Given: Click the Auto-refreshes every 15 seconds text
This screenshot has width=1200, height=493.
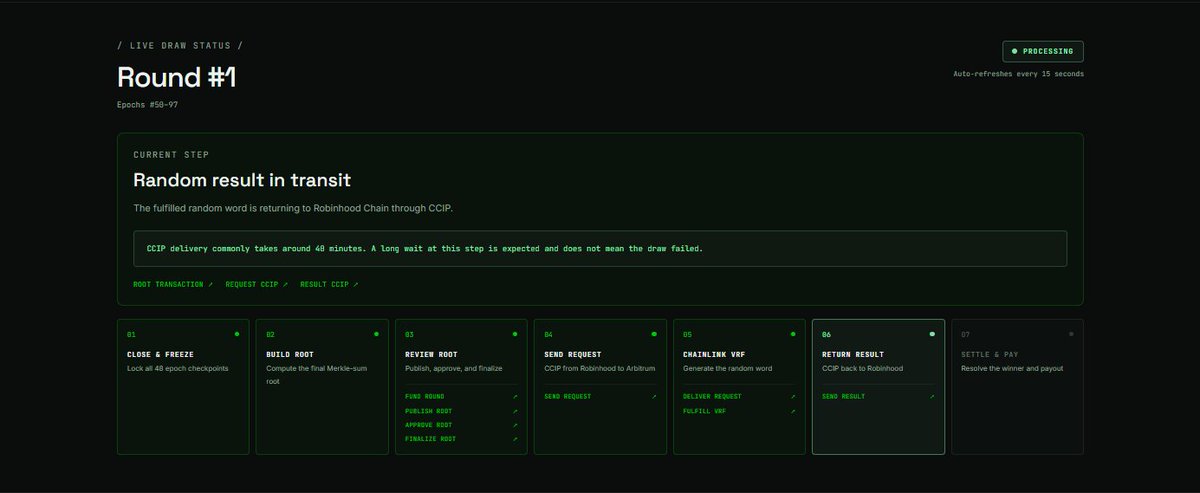Looking at the screenshot, I should (x=1018, y=74).
